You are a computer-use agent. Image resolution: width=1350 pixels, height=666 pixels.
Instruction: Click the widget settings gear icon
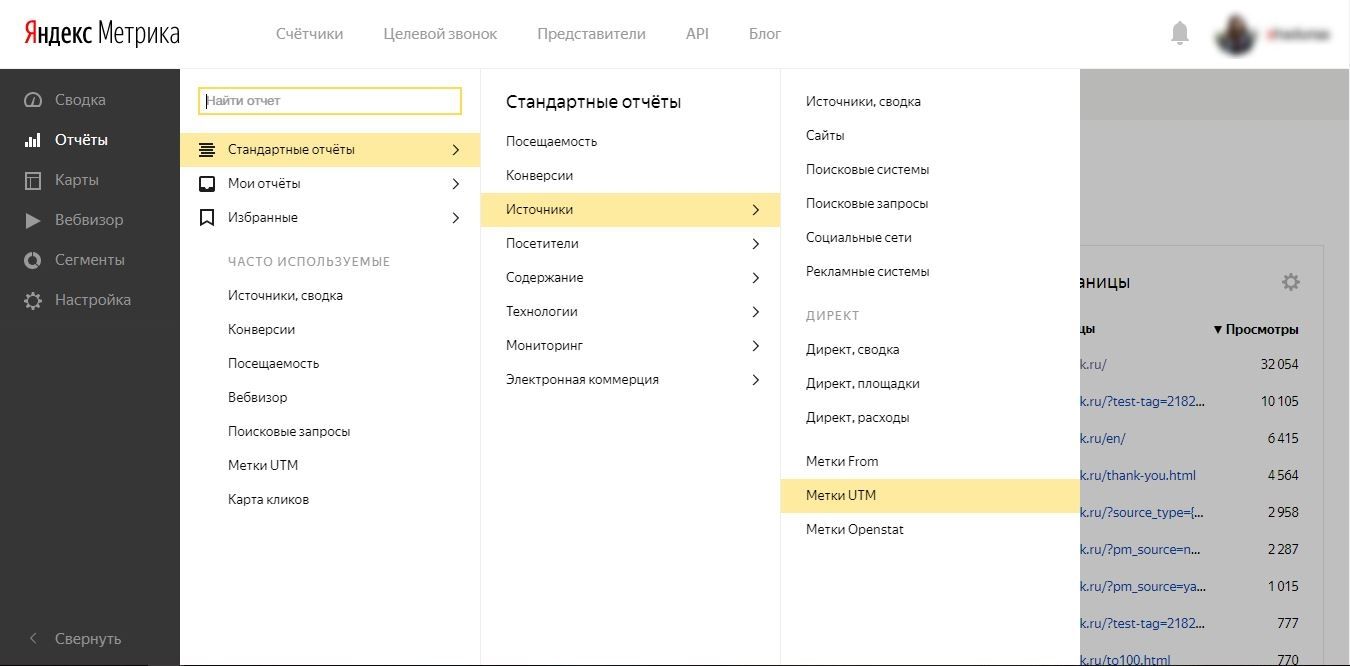tap(1291, 282)
